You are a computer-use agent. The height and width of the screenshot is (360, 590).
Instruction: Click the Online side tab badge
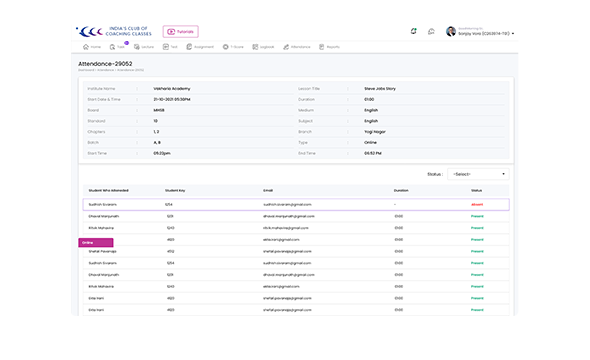96,243
